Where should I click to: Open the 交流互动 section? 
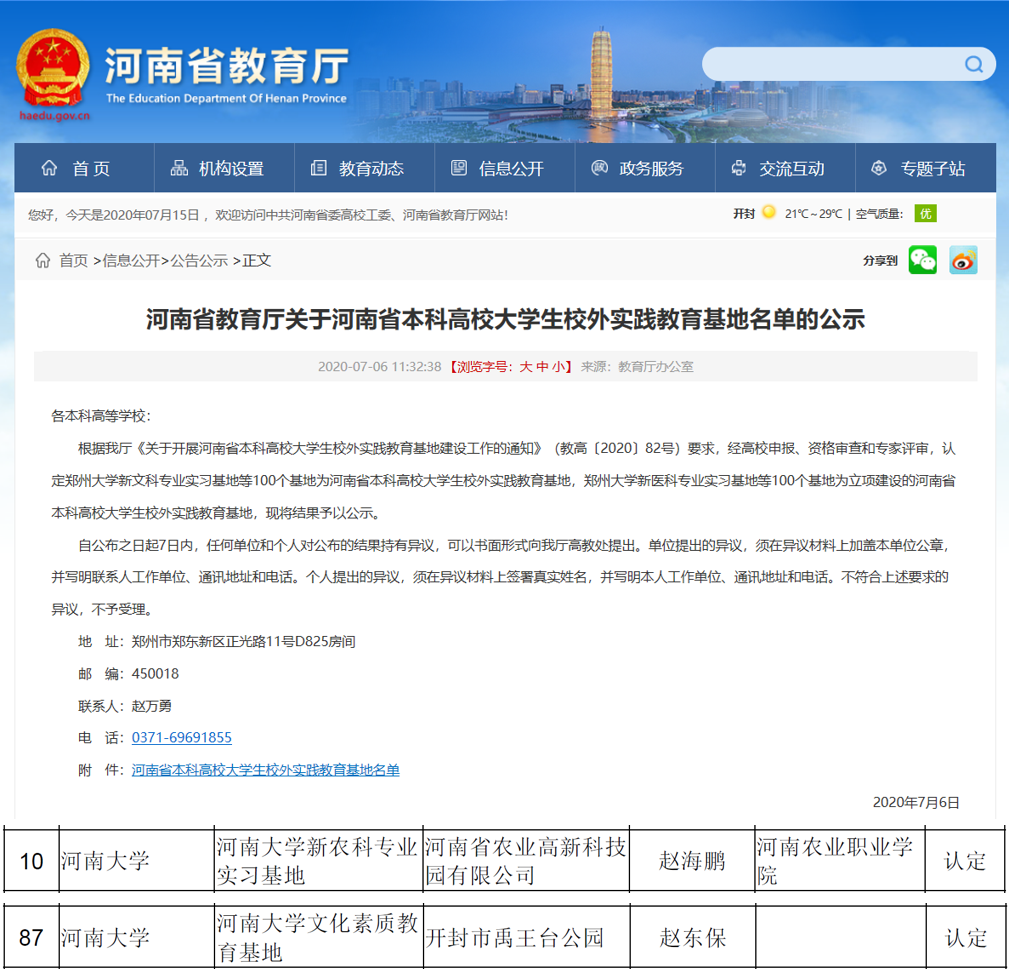pos(777,168)
